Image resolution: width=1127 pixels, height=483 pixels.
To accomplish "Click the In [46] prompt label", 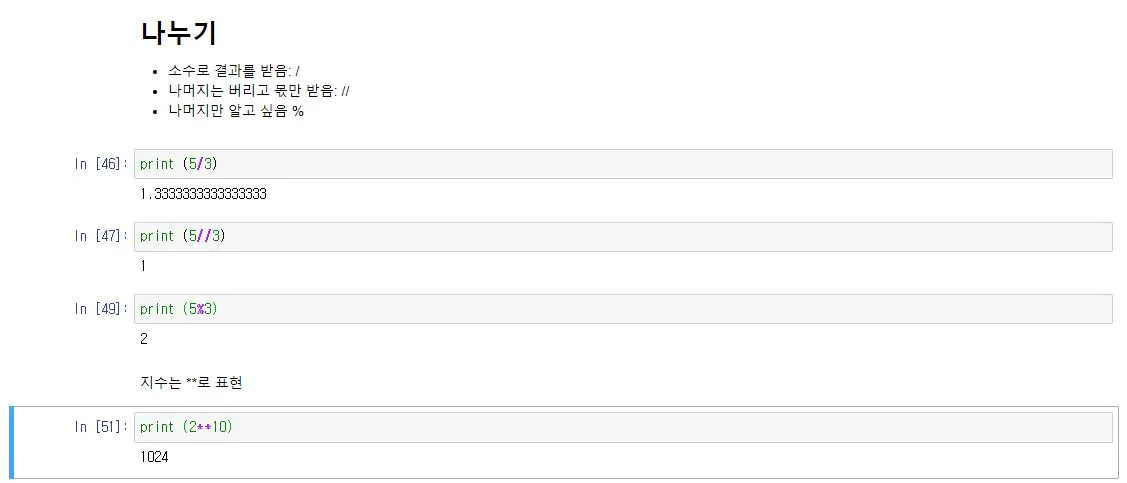I will click(101, 164).
